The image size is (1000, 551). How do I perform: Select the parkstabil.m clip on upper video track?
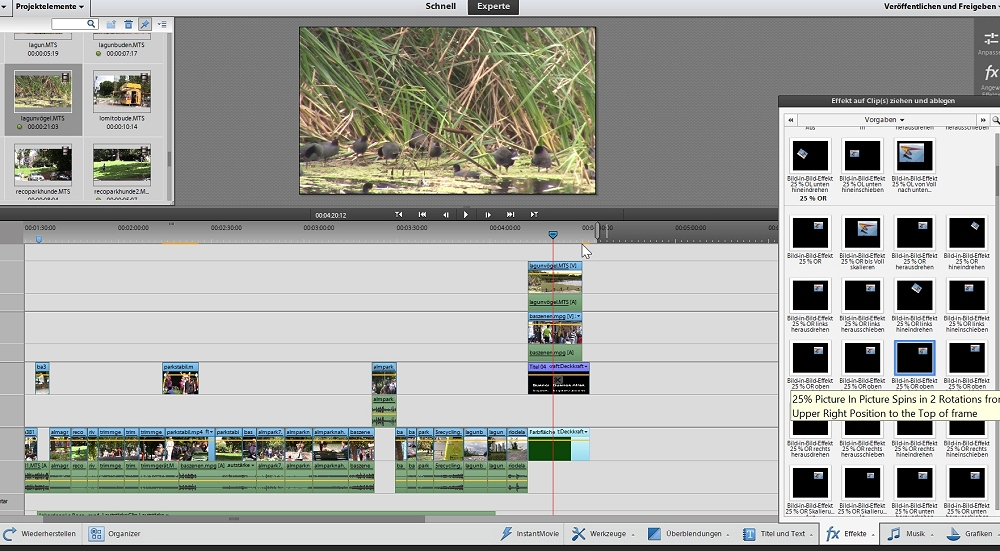180,379
